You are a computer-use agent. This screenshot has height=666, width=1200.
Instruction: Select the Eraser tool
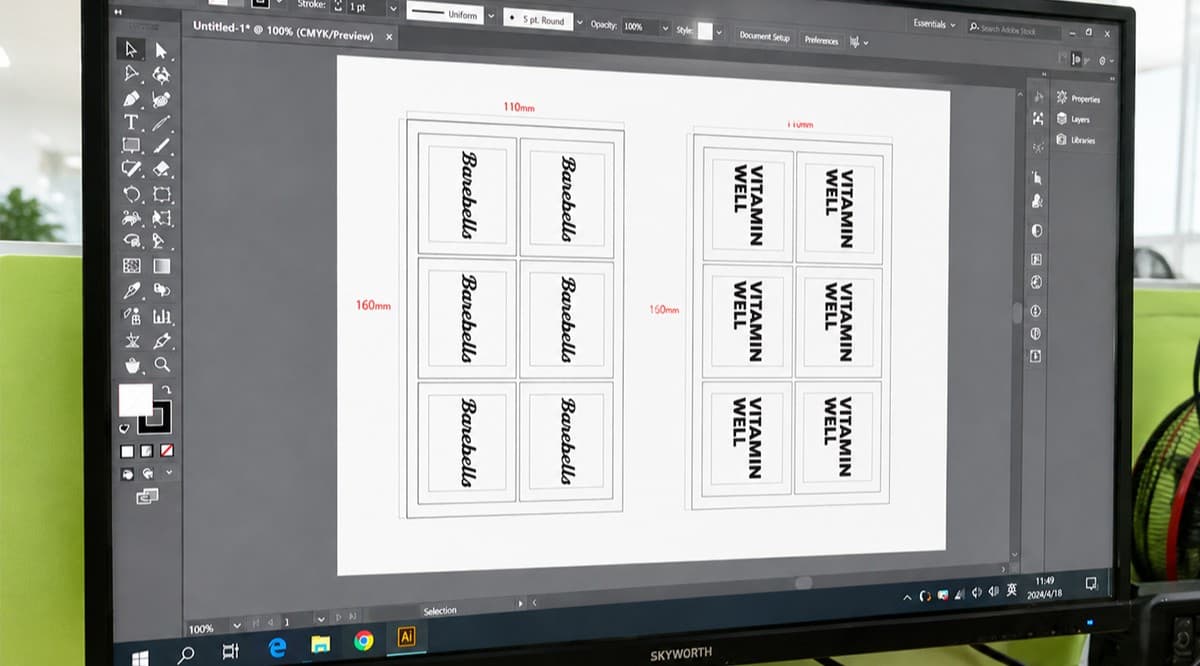pyautogui.click(x=162, y=170)
